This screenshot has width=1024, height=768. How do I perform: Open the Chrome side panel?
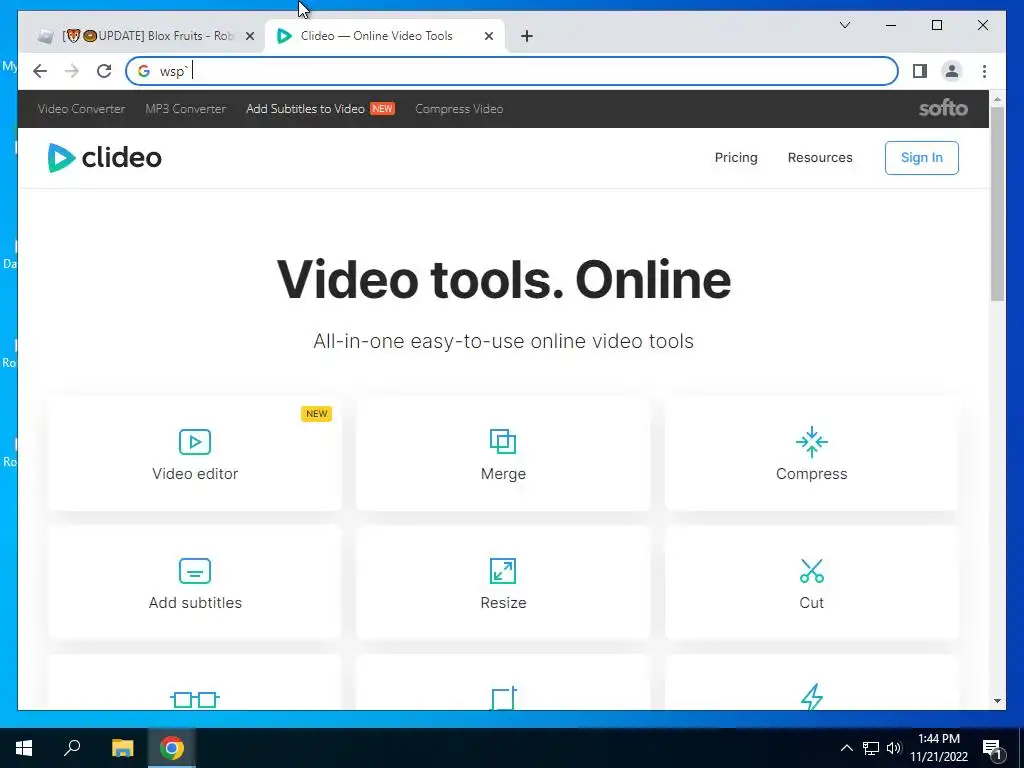coord(920,71)
